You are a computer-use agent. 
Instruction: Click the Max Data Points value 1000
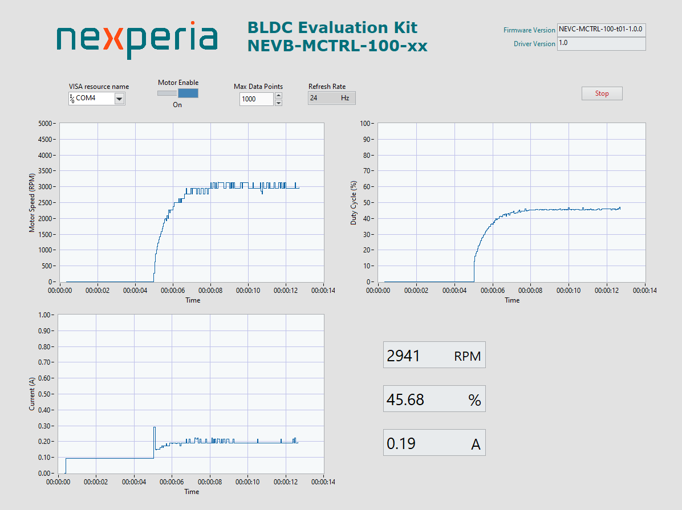[256, 99]
